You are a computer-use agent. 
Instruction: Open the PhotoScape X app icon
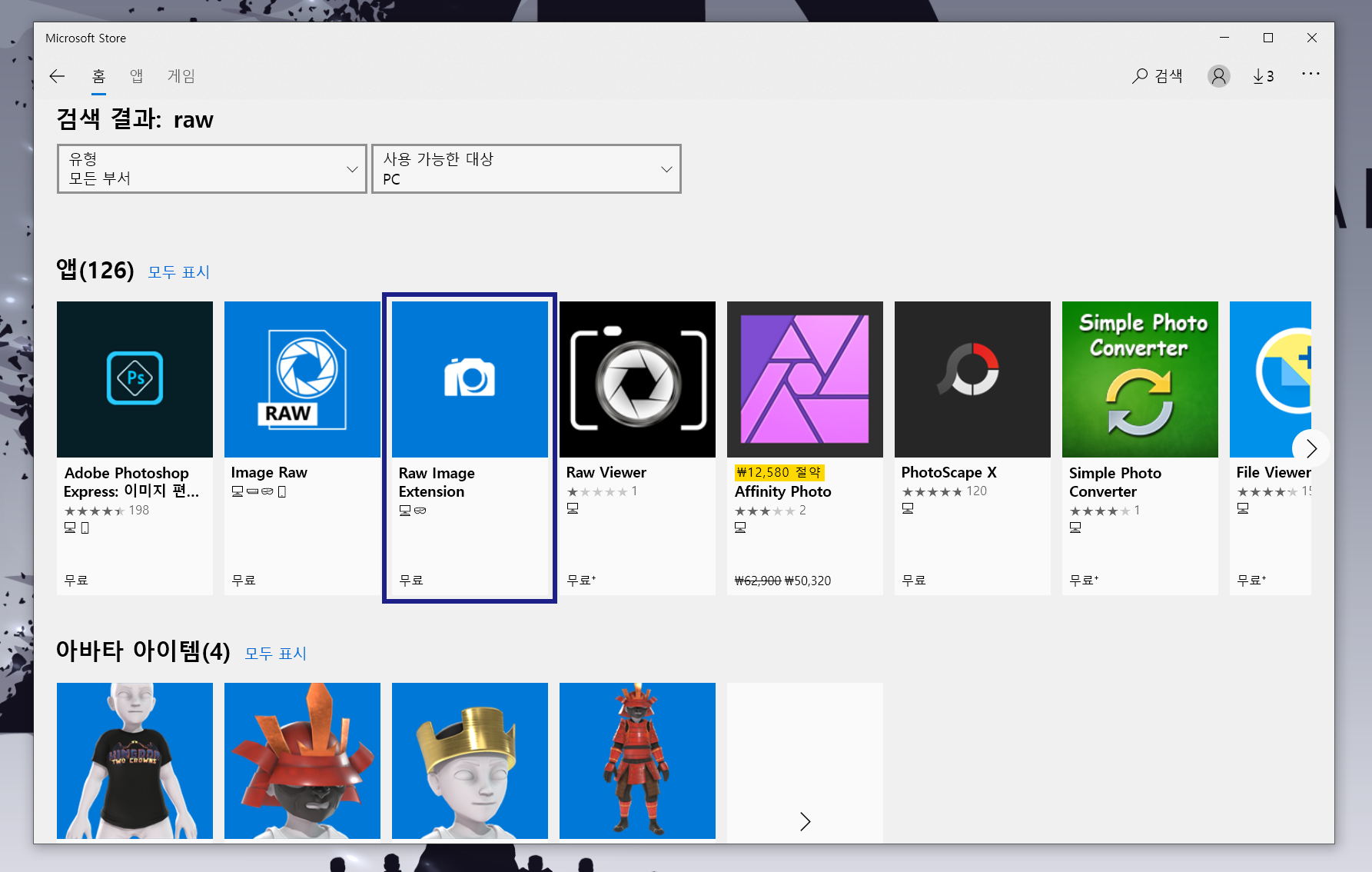pos(972,379)
